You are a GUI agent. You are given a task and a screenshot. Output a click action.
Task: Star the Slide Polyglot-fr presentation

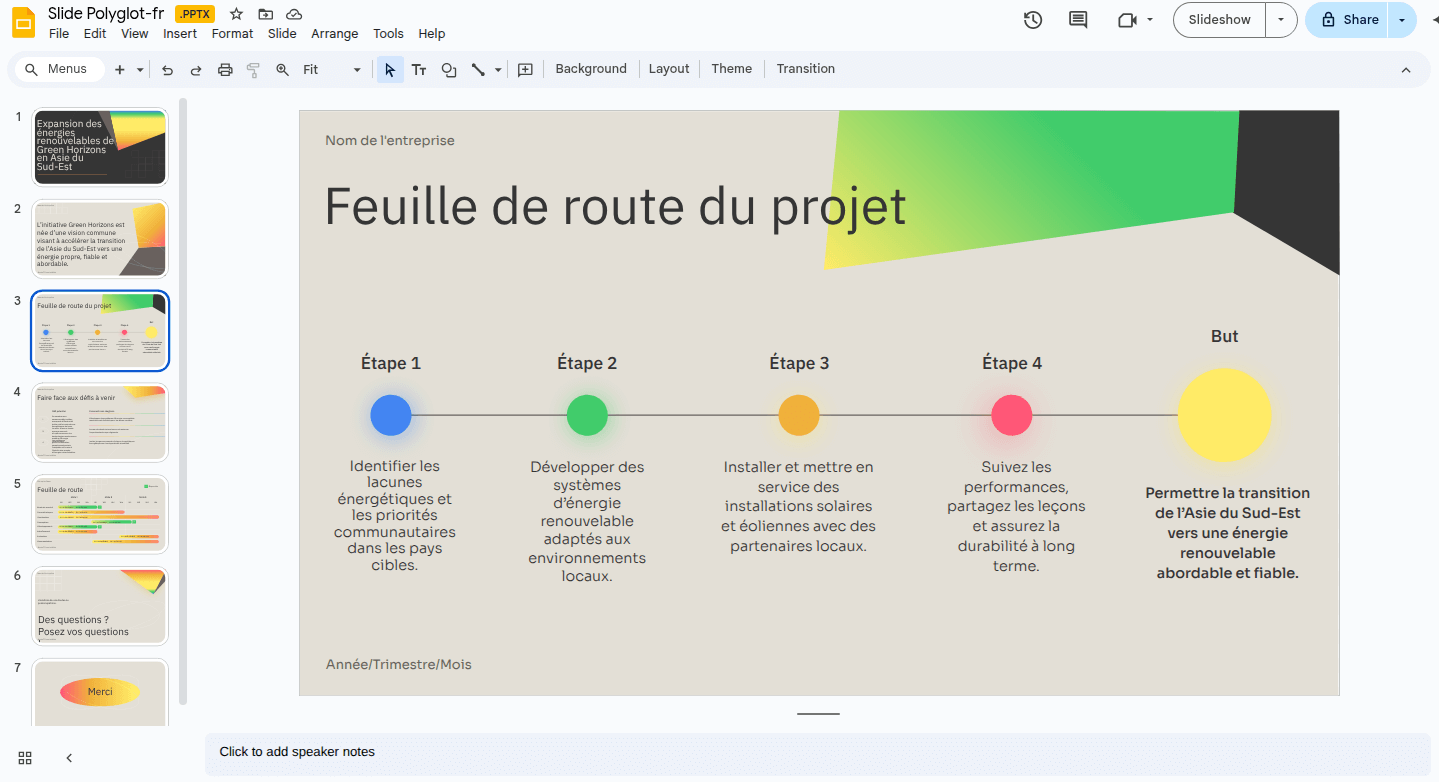236,14
